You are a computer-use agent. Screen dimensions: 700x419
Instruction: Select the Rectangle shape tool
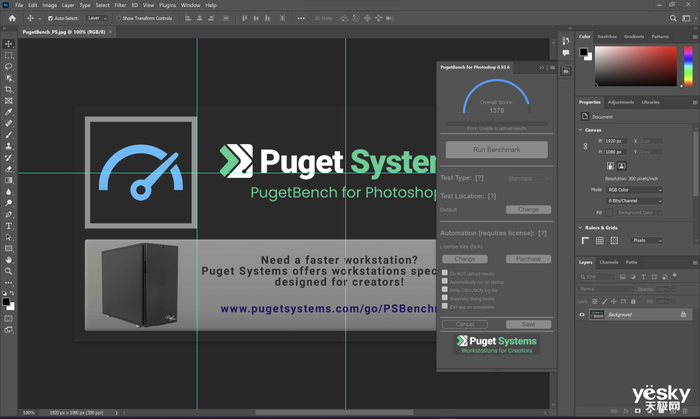tap(8, 249)
